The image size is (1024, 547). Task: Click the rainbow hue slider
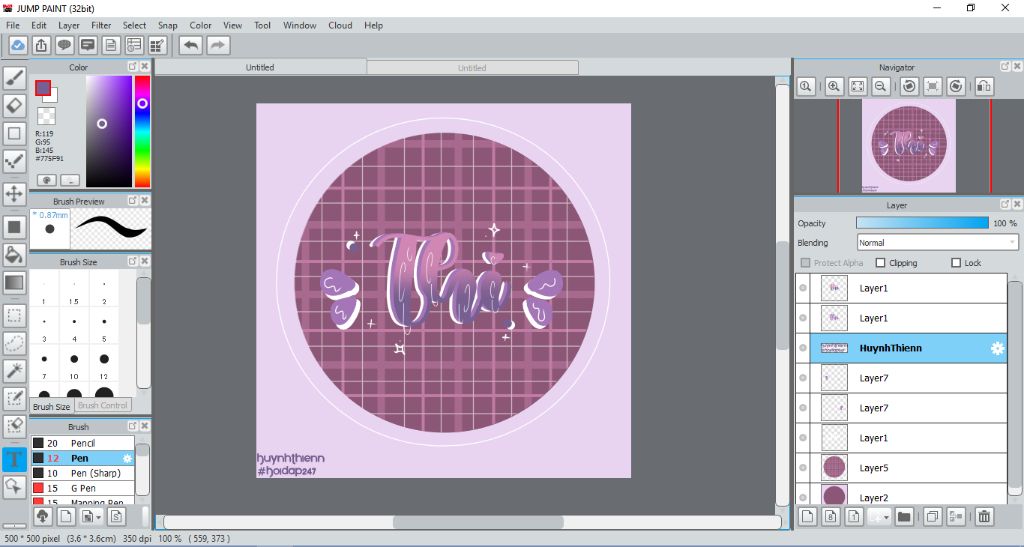click(x=142, y=131)
